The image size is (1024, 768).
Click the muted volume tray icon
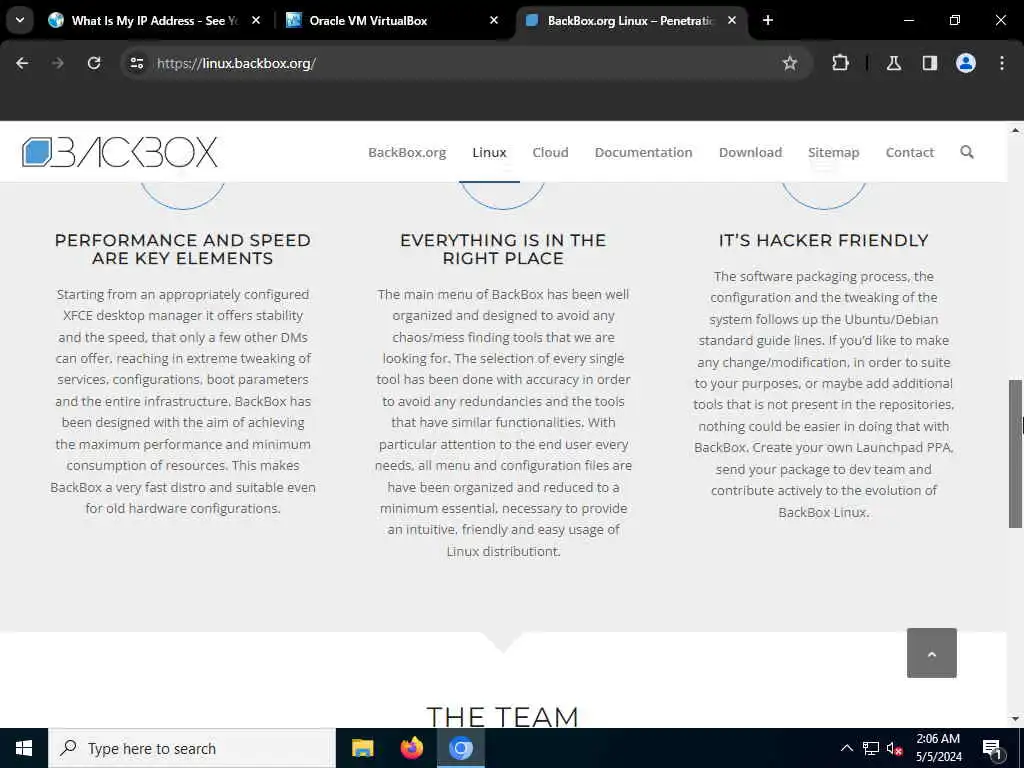(x=895, y=748)
